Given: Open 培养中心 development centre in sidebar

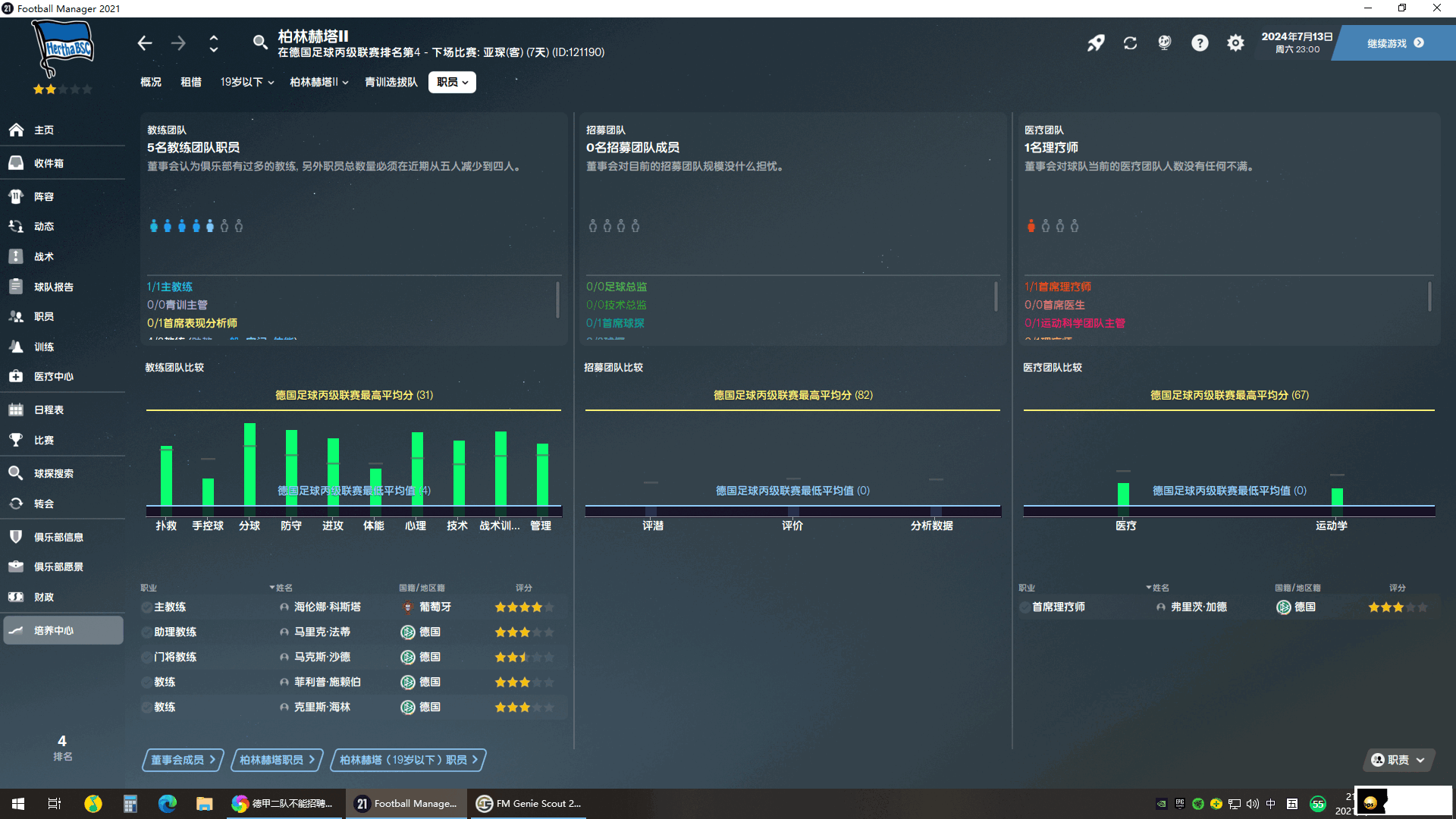Looking at the screenshot, I should (x=62, y=630).
